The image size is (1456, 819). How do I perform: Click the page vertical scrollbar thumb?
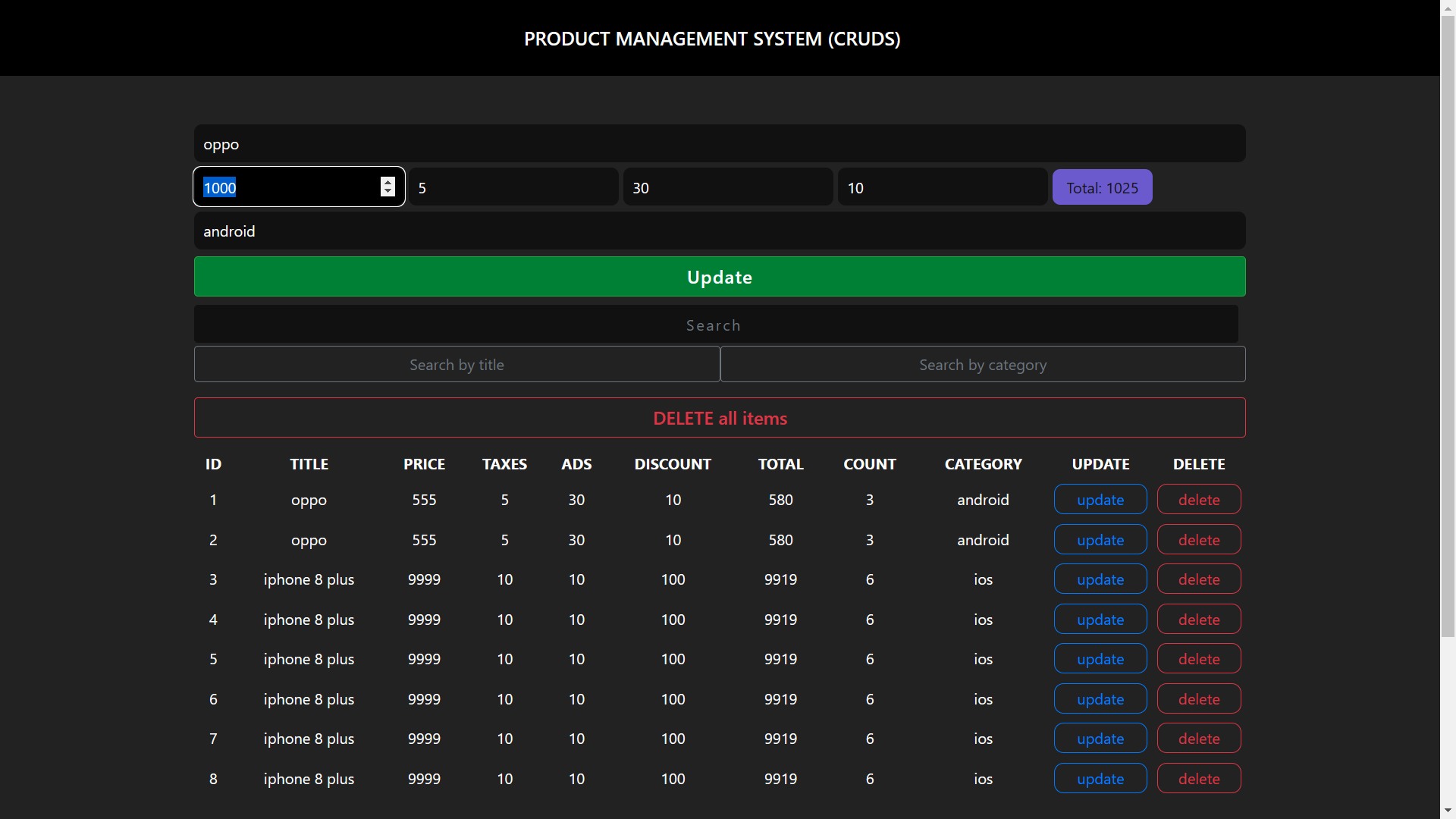click(x=1448, y=326)
